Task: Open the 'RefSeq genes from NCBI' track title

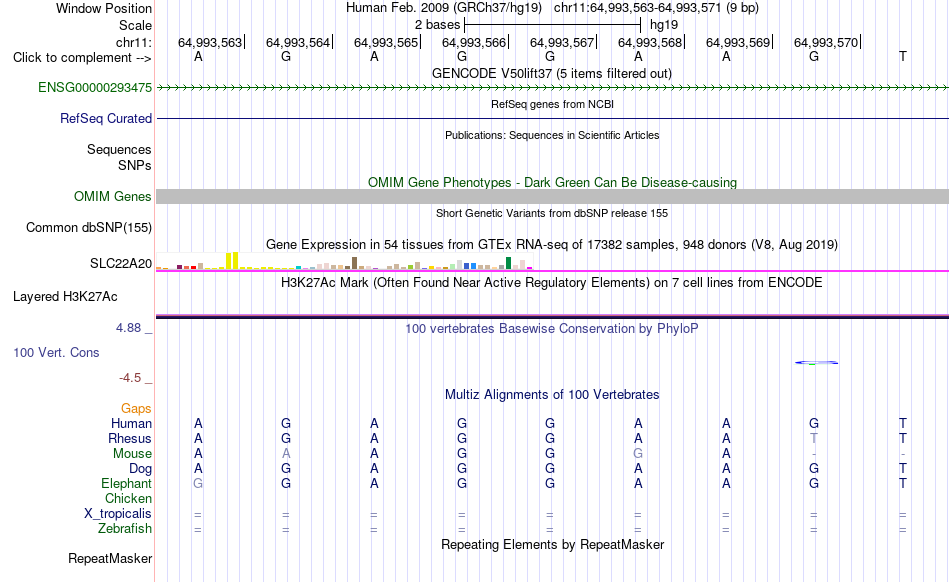Action: (552, 104)
